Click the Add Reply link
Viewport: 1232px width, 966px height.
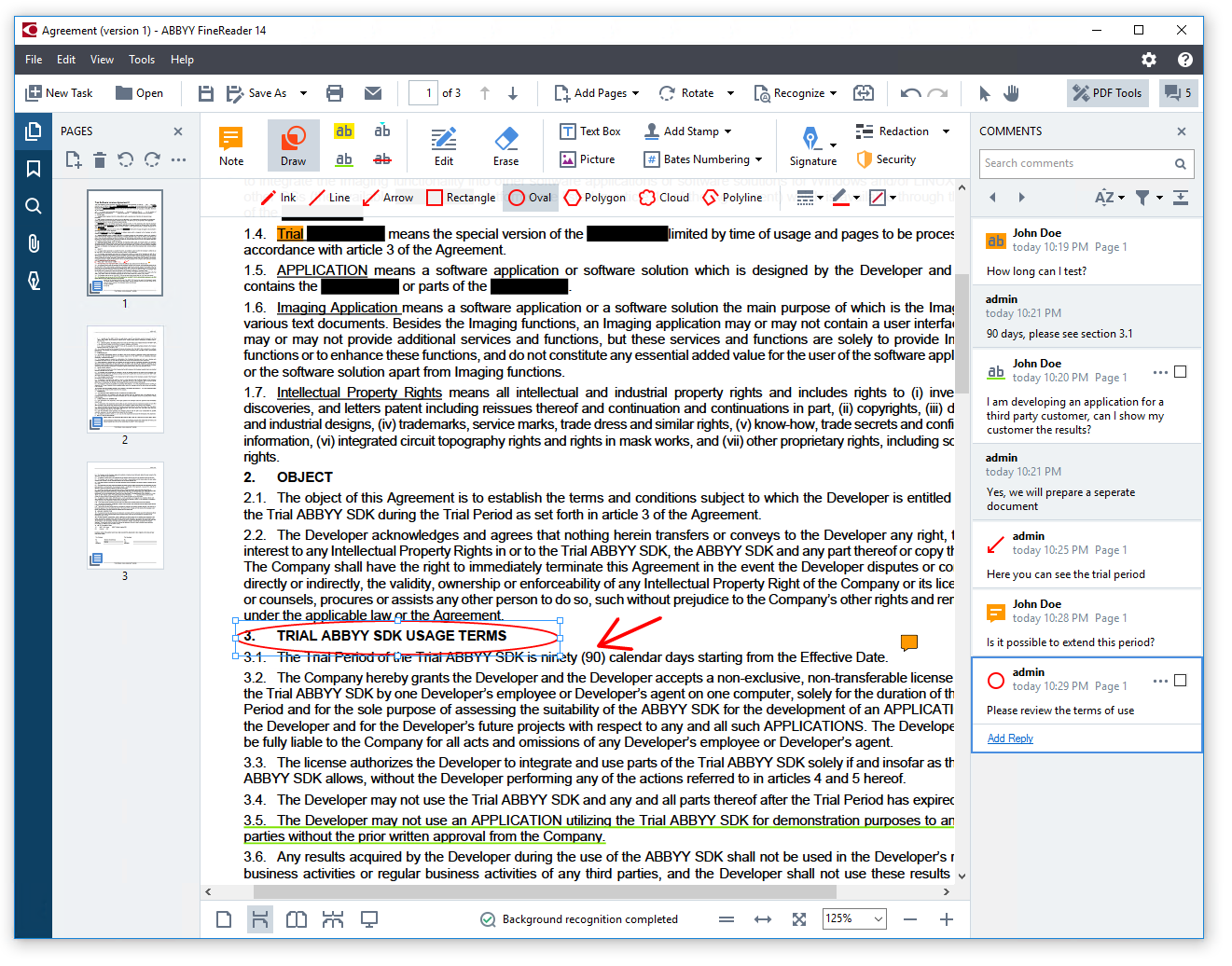[1010, 738]
